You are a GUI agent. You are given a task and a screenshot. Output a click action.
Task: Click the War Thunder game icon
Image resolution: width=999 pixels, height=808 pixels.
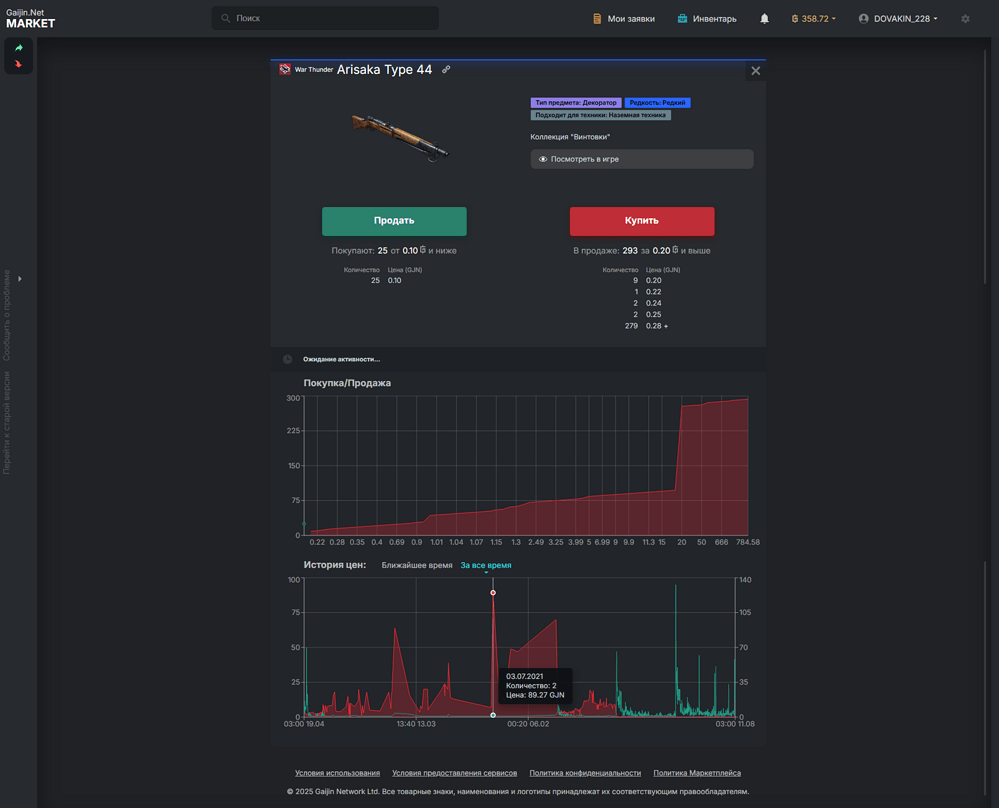(285, 70)
